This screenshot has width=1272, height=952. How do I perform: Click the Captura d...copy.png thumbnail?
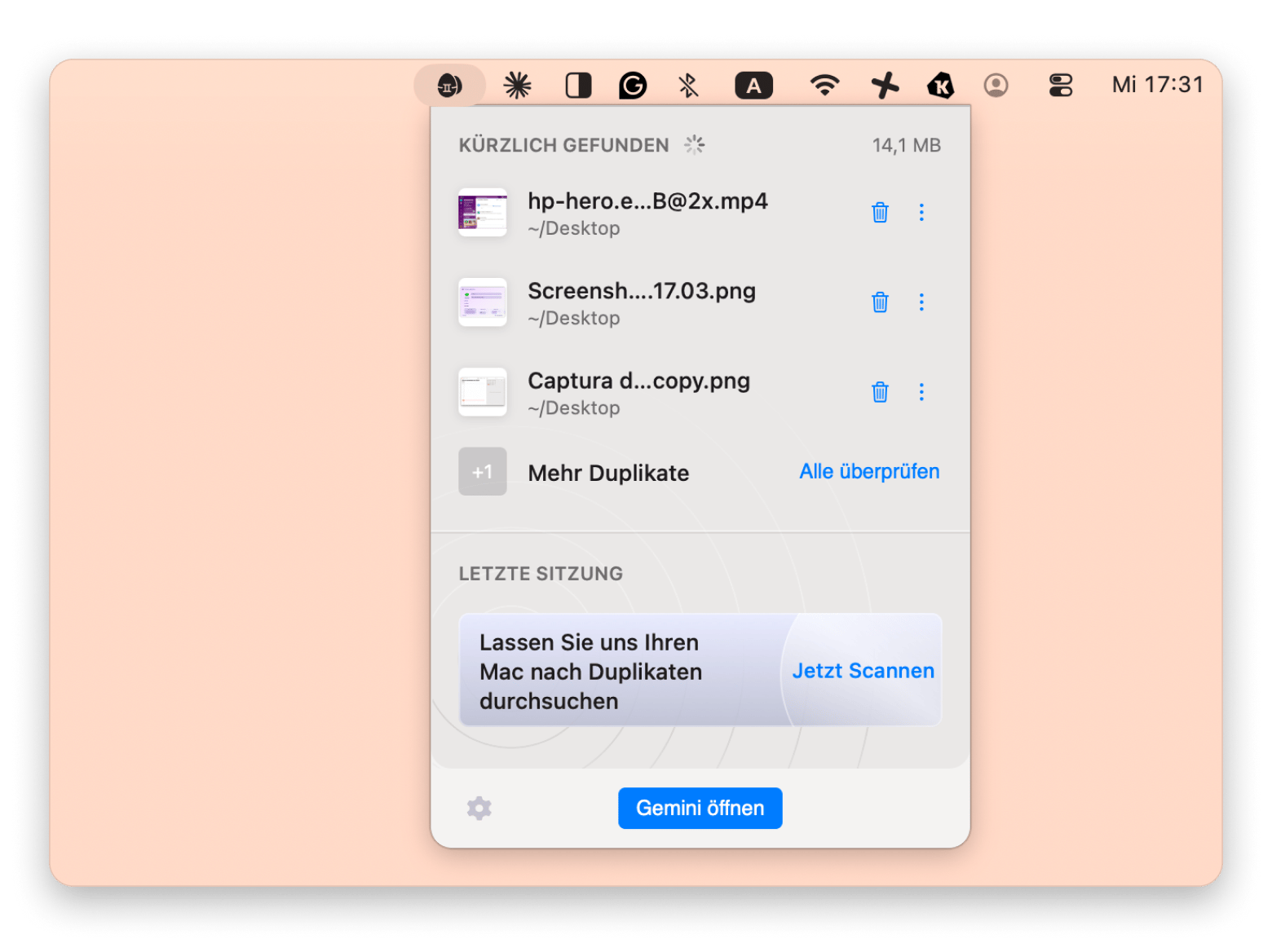pyautogui.click(x=482, y=391)
